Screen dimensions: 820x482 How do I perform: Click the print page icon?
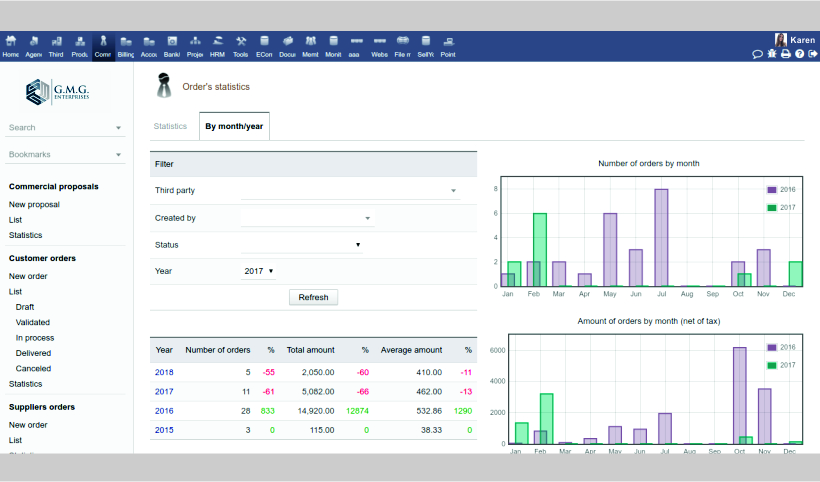coord(786,54)
